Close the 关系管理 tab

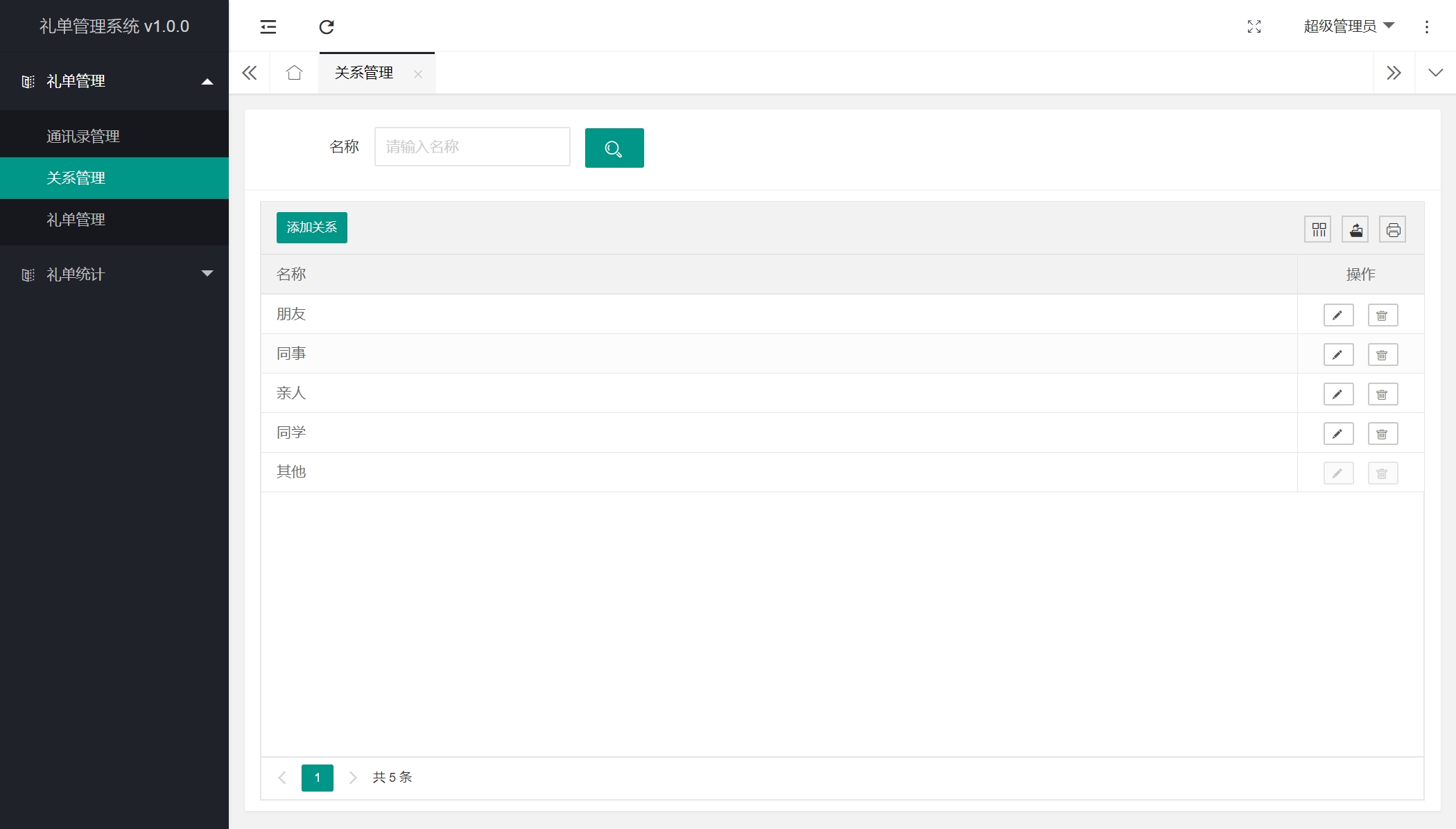pos(417,74)
